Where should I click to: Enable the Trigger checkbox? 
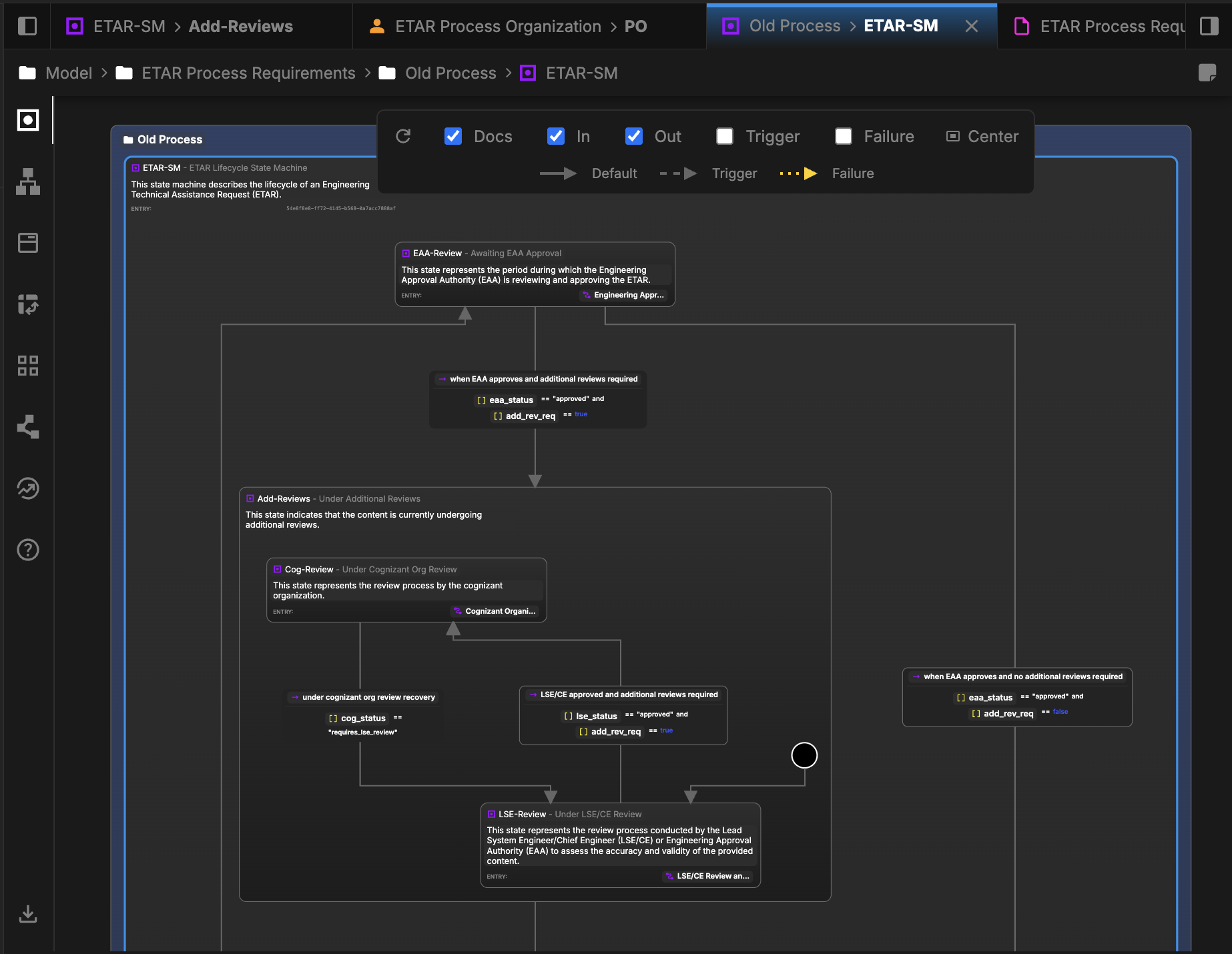(725, 136)
